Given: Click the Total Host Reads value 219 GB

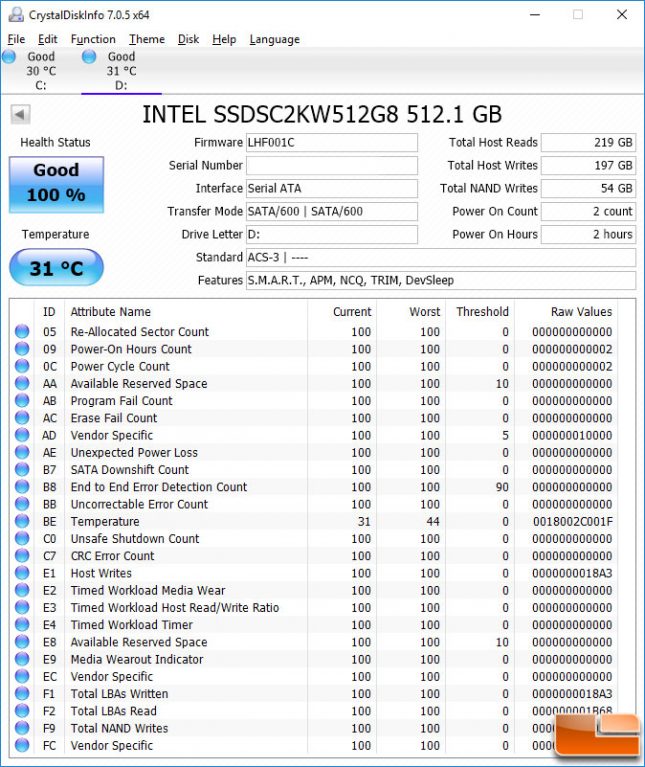Looking at the screenshot, I should (588, 142).
